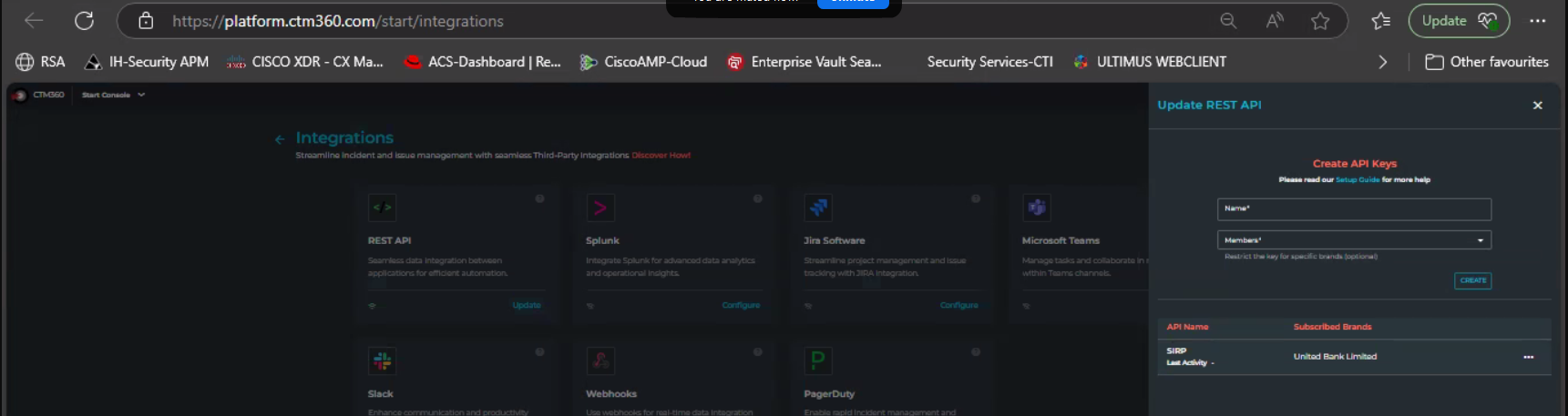Open the help icon on the Slack card
The image size is (1568, 416).
coord(539,351)
